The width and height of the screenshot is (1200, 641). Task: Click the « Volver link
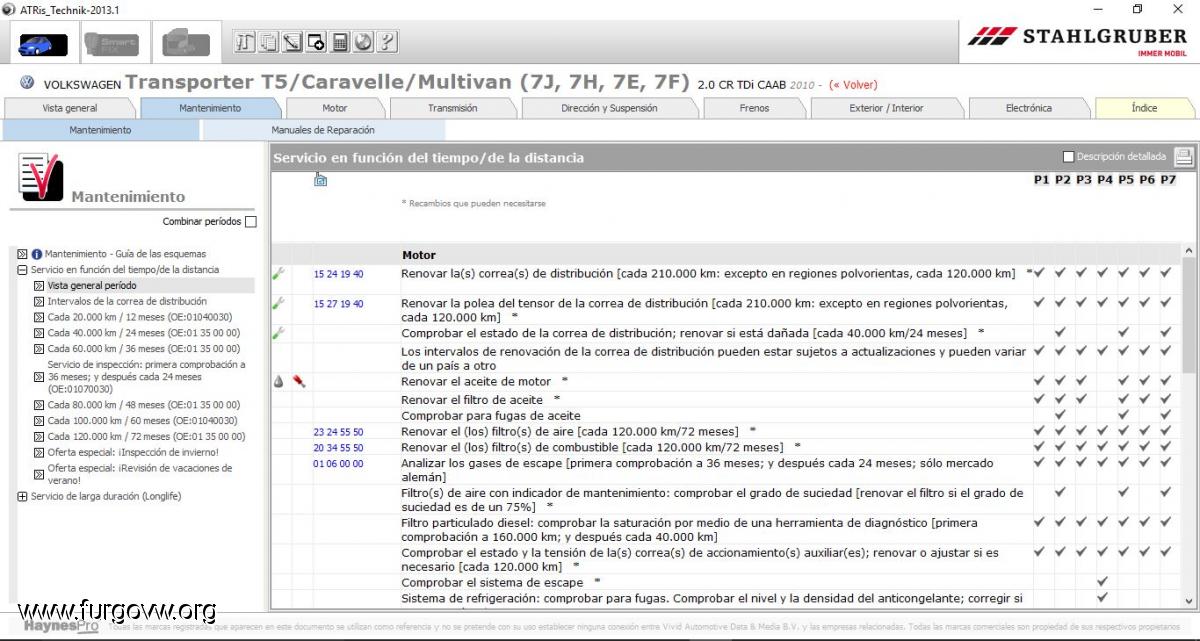[x=853, y=85]
